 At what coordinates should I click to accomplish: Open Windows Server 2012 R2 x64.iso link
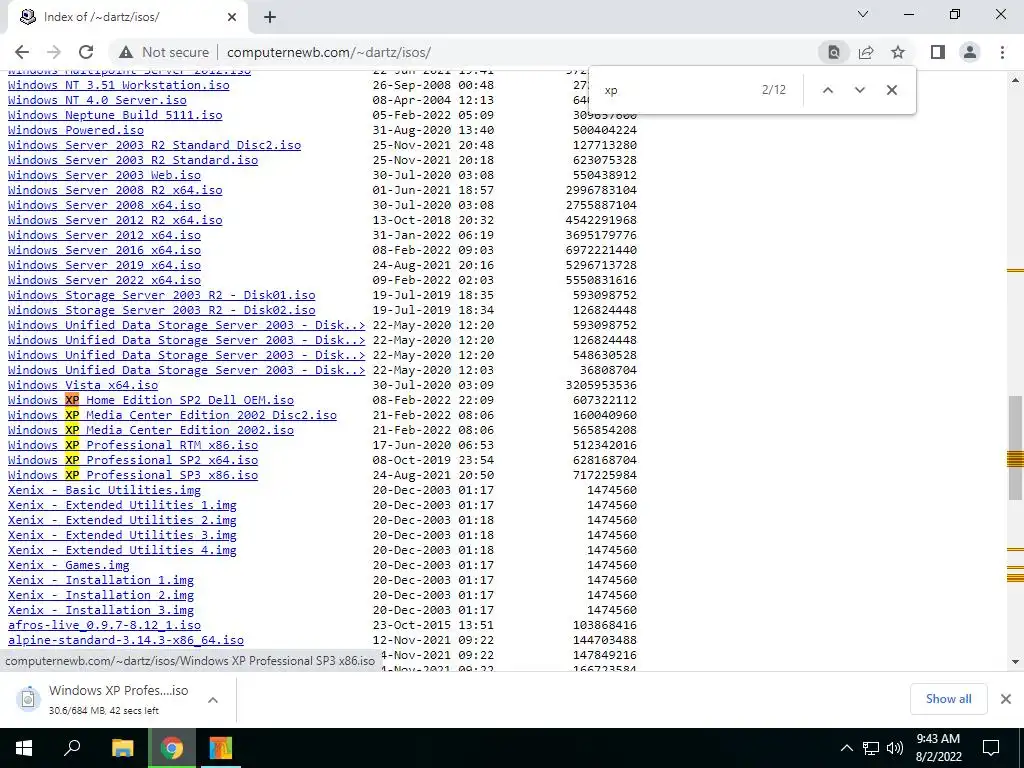[x=115, y=219]
